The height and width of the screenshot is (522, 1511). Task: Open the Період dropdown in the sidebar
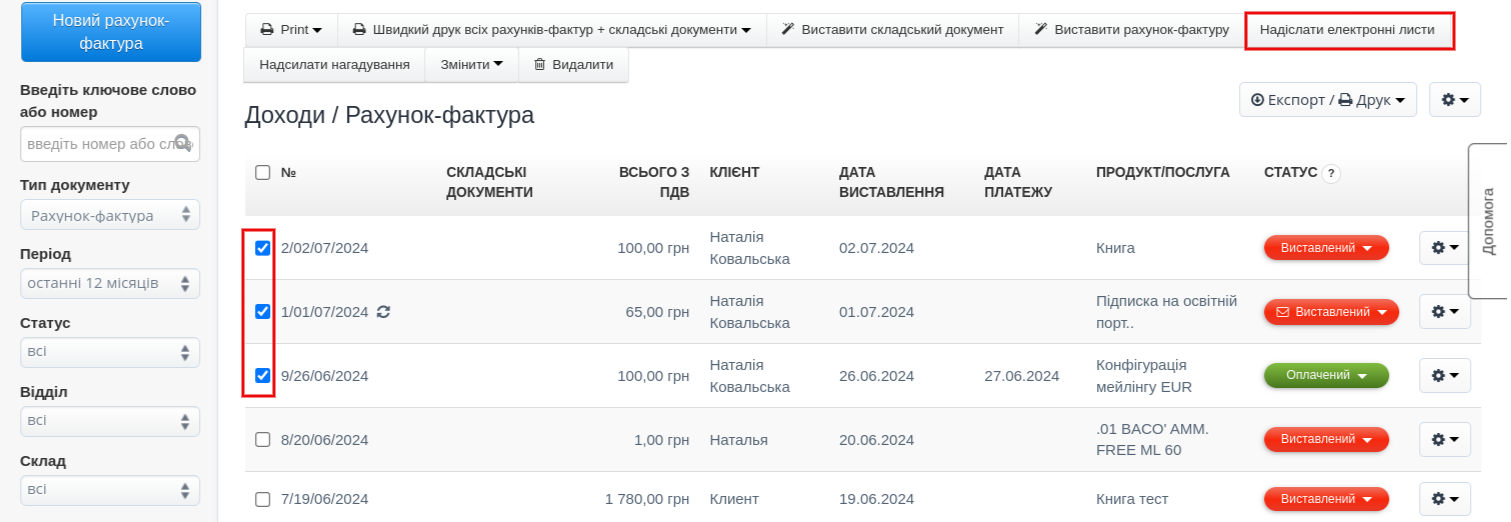click(x=110, y=284)
